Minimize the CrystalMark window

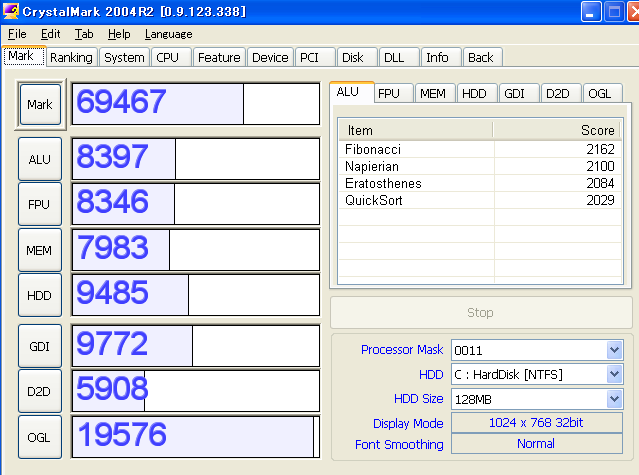point(591,11)
